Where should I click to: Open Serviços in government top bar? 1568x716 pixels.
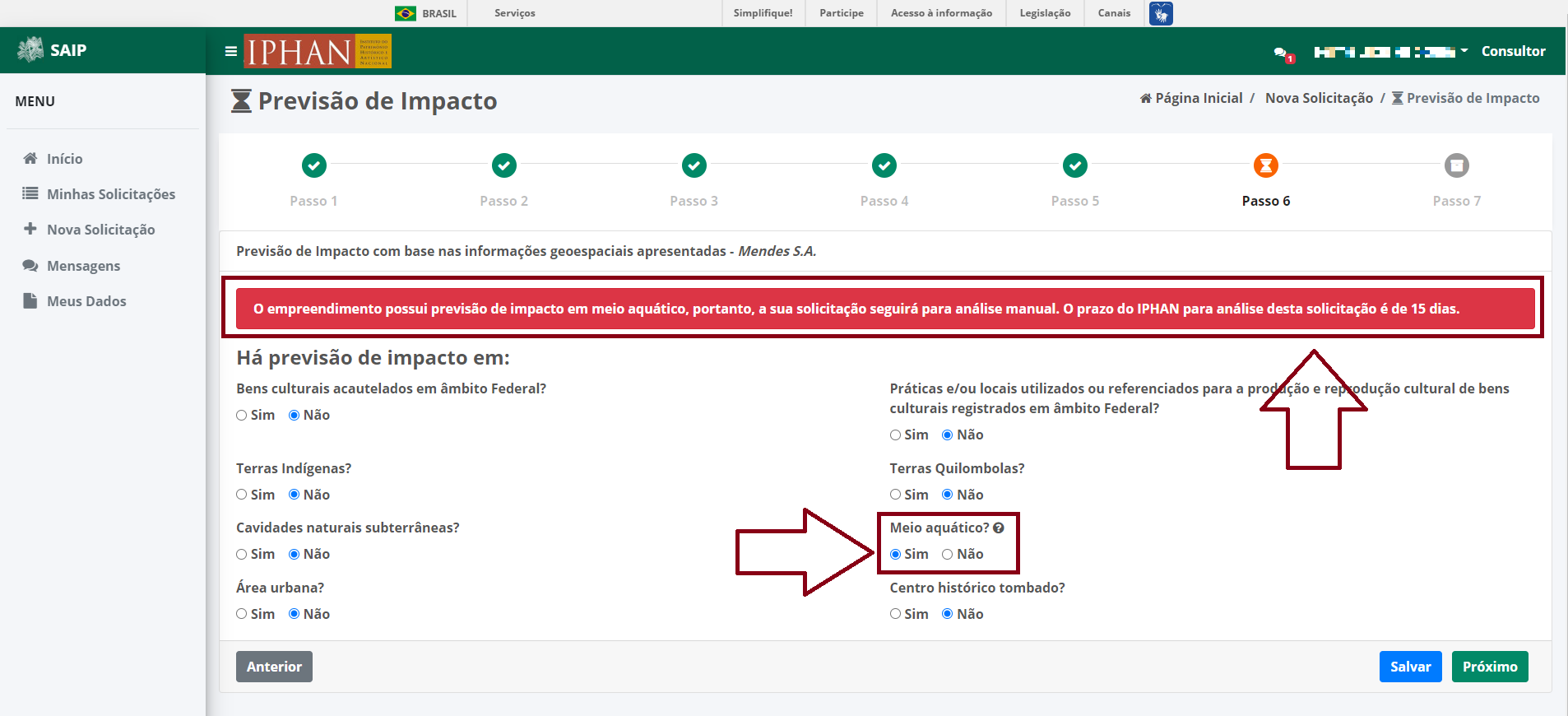(515, 13)
